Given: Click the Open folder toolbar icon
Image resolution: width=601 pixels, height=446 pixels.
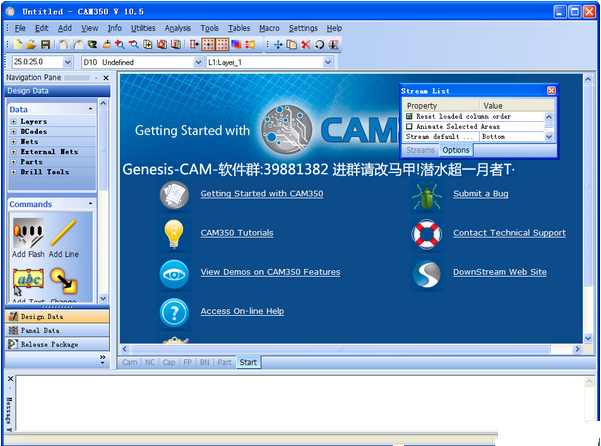Looking at the screenshot, I should [x=31, y=45].
